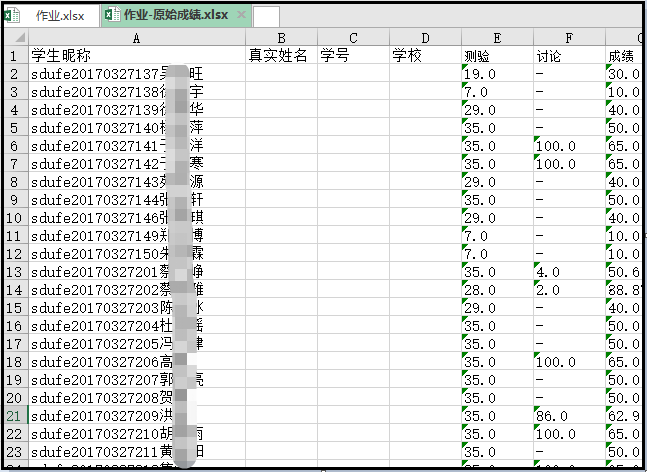Select cell with sdufe20170327207

coord(137,380)
